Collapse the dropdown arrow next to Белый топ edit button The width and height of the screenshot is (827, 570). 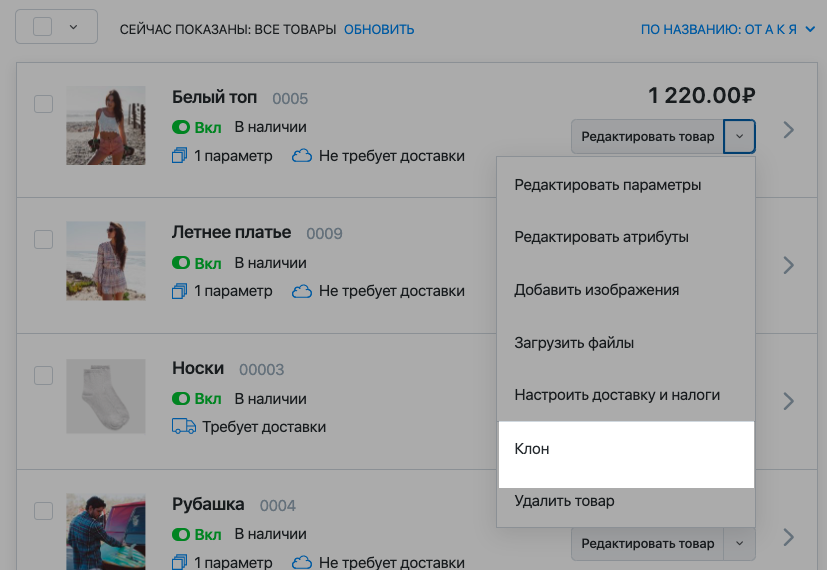739,137
